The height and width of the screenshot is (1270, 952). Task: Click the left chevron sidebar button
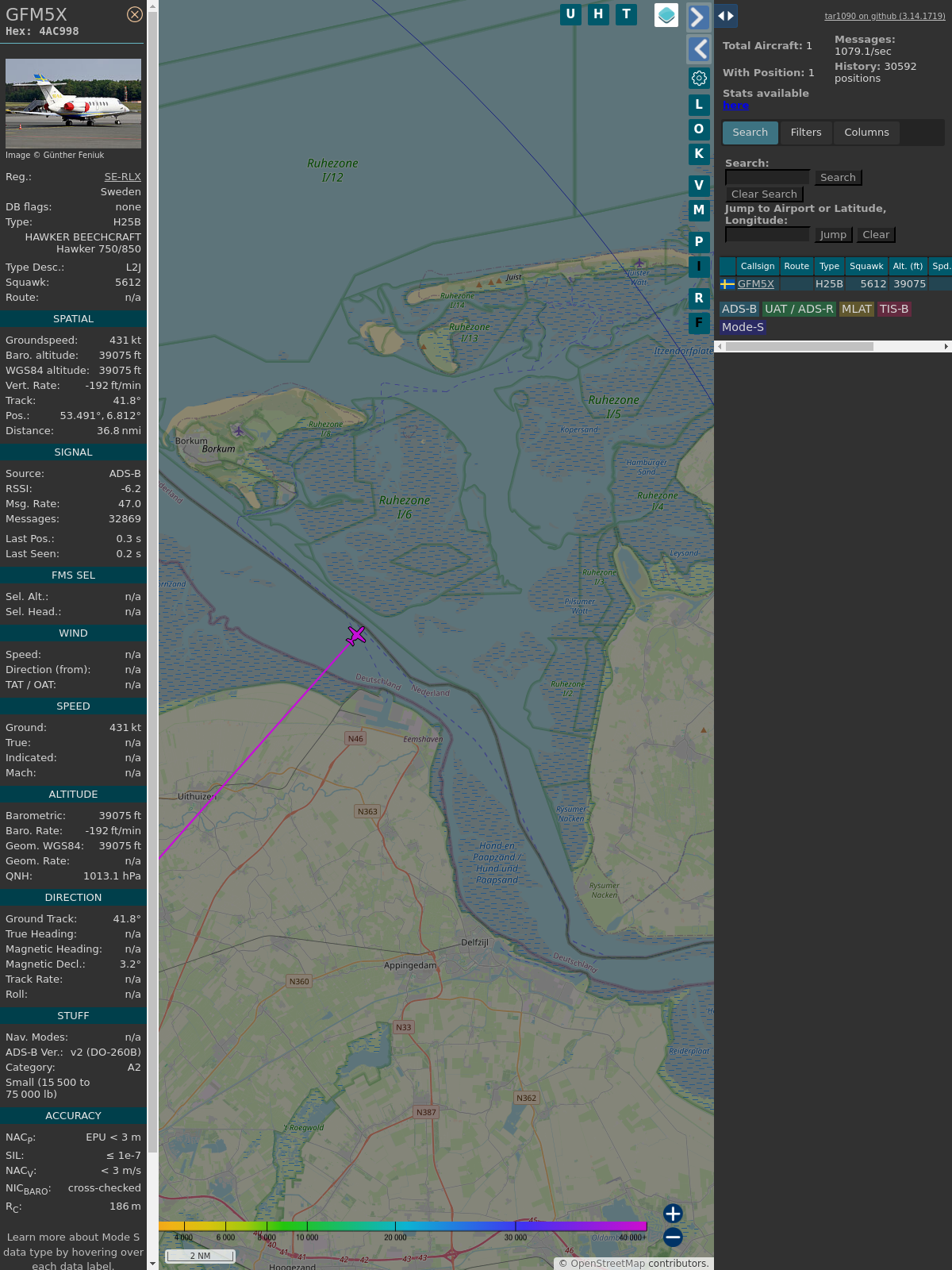698,49
